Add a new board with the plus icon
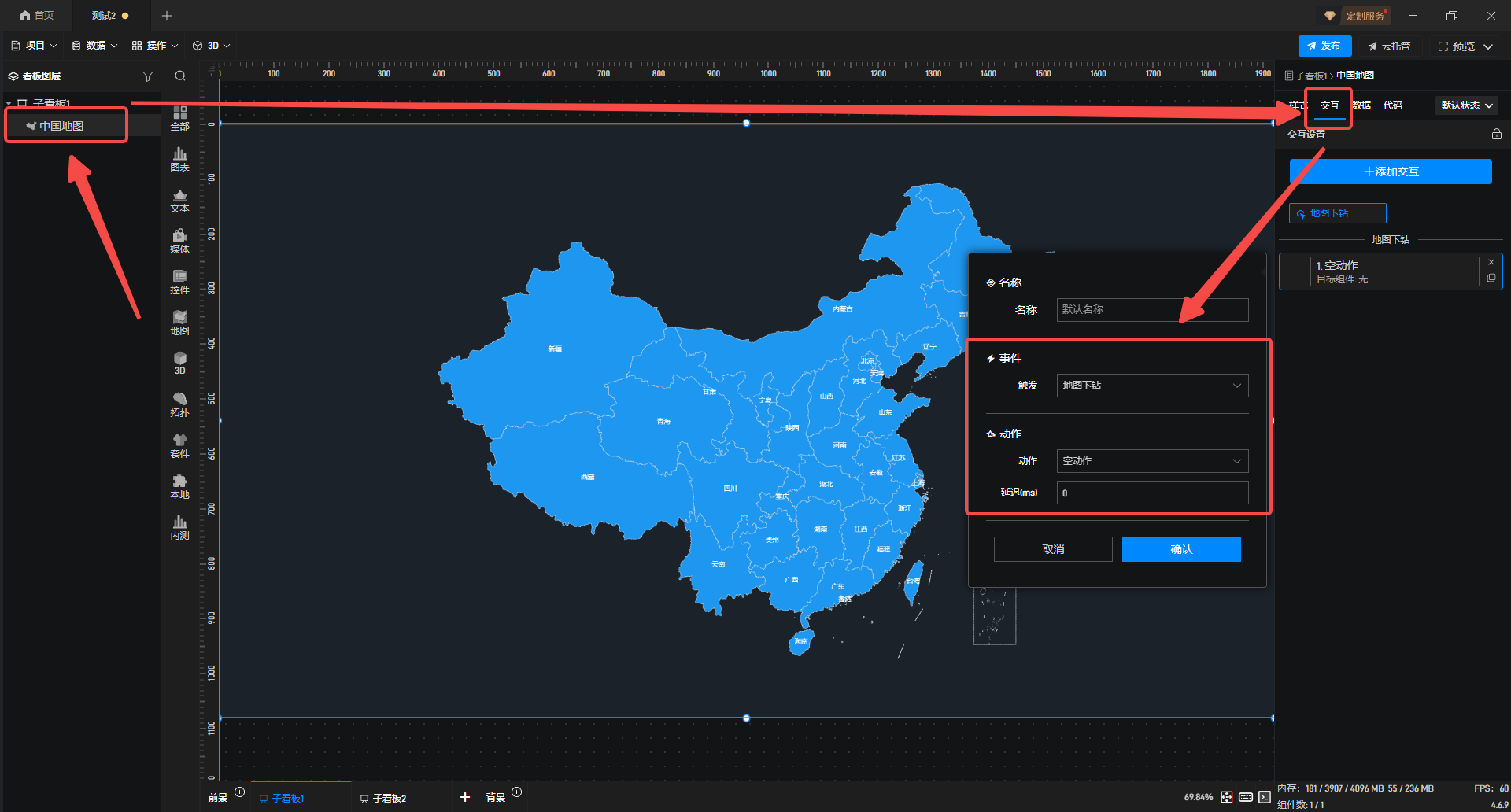This screenshot has width=1511, height=812. pyautogui.click(x=465, y=797)
